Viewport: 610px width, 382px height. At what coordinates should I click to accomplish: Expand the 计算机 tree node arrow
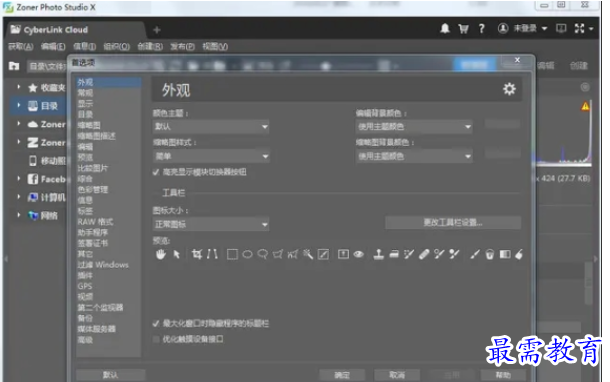(18, 196)
